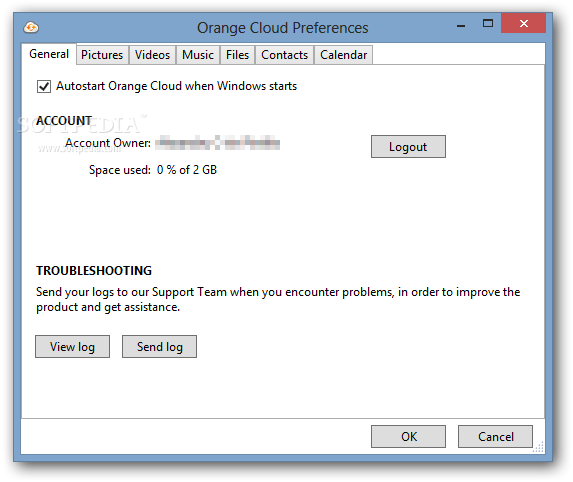
Task: Dismiss dialog with Cancel button
Action: pyautogui.click(x=495, y=436)
